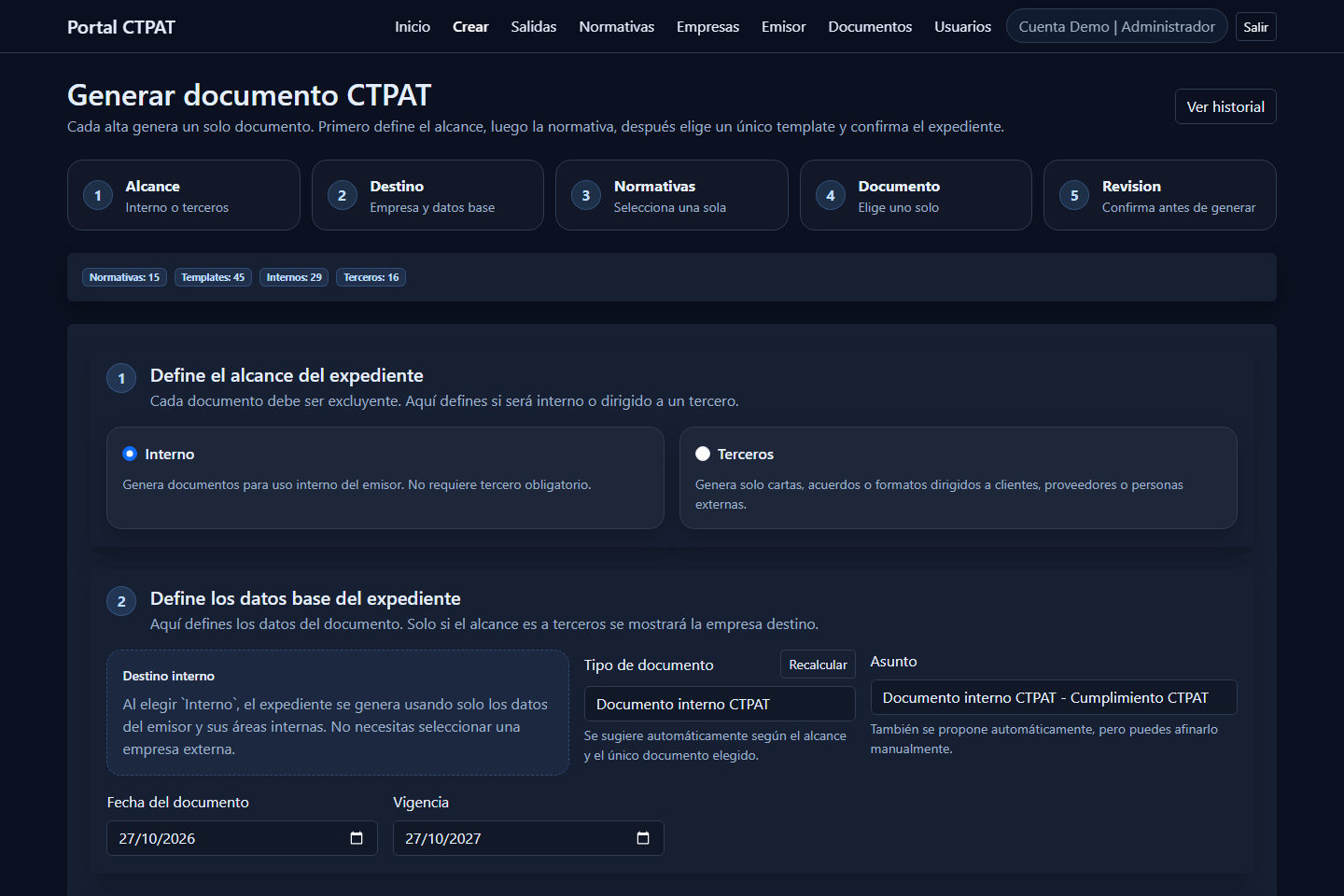Go to the Emisor section
Viewport: 1344px width, 896px height.
pos(783,26)
